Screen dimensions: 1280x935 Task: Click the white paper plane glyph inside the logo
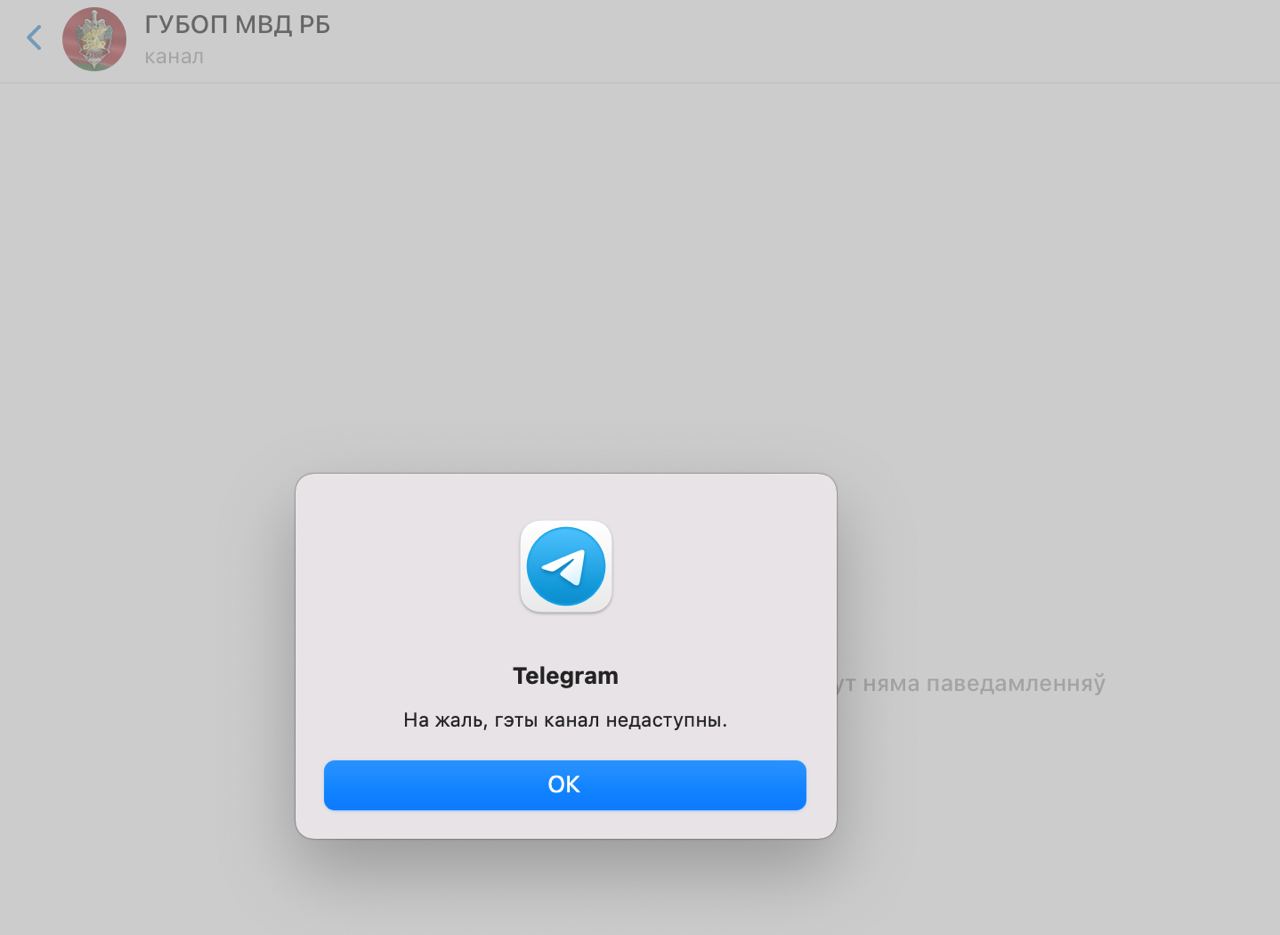point(563,567)
